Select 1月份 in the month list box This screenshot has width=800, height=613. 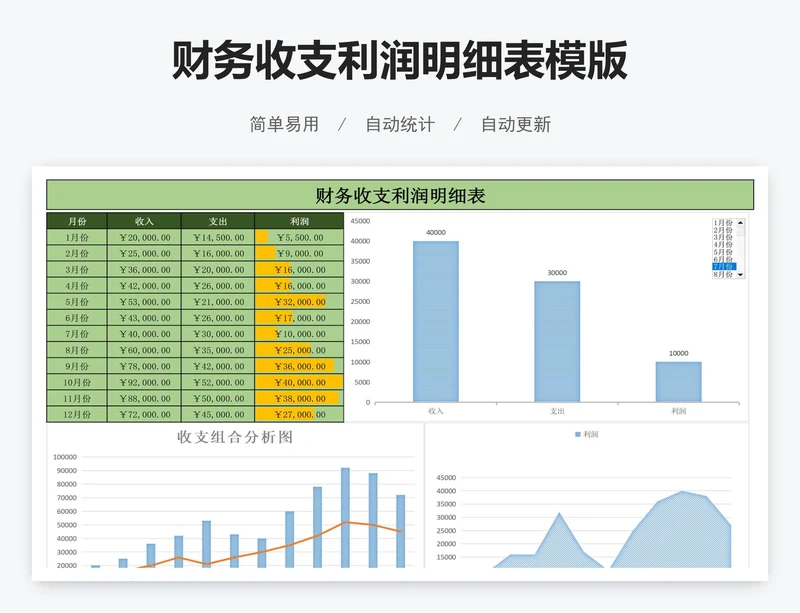723,223
